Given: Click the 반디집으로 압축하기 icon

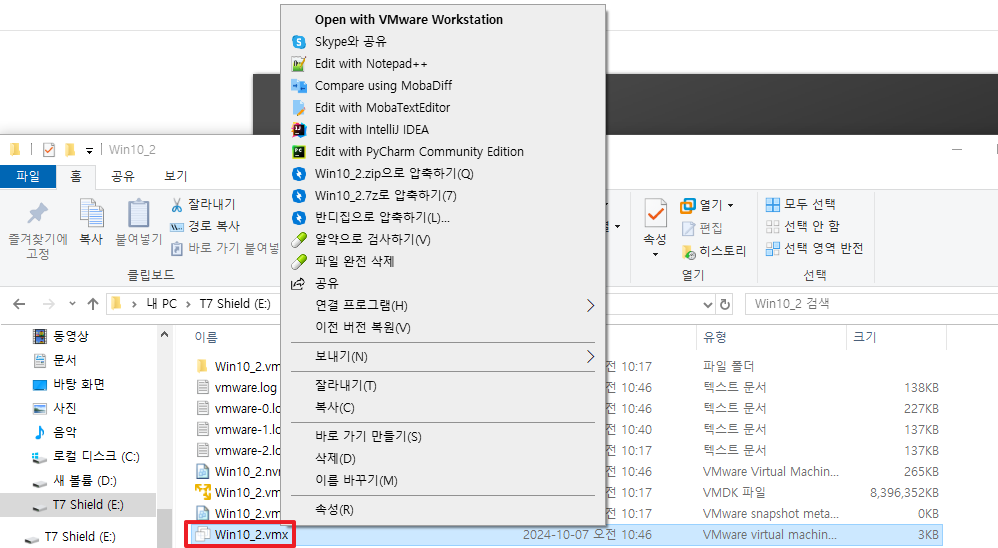Looking at the screenshot, I should point(299,218).
